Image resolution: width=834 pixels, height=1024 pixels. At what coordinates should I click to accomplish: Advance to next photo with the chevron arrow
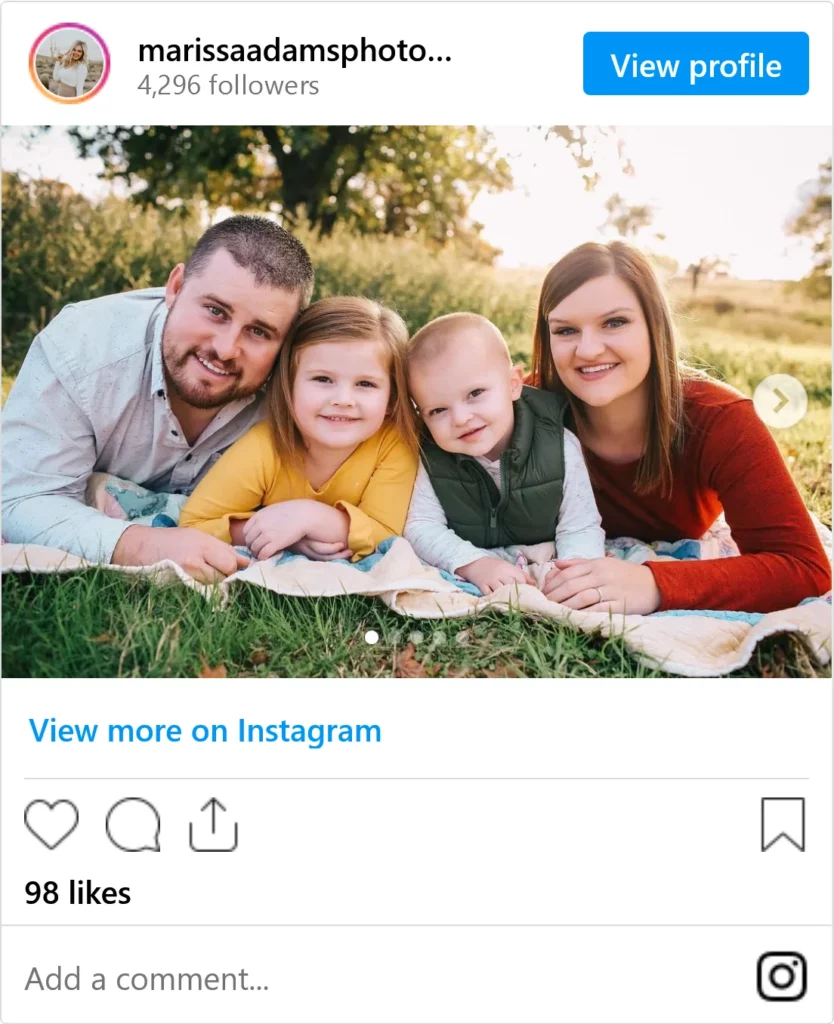point(780,401)
